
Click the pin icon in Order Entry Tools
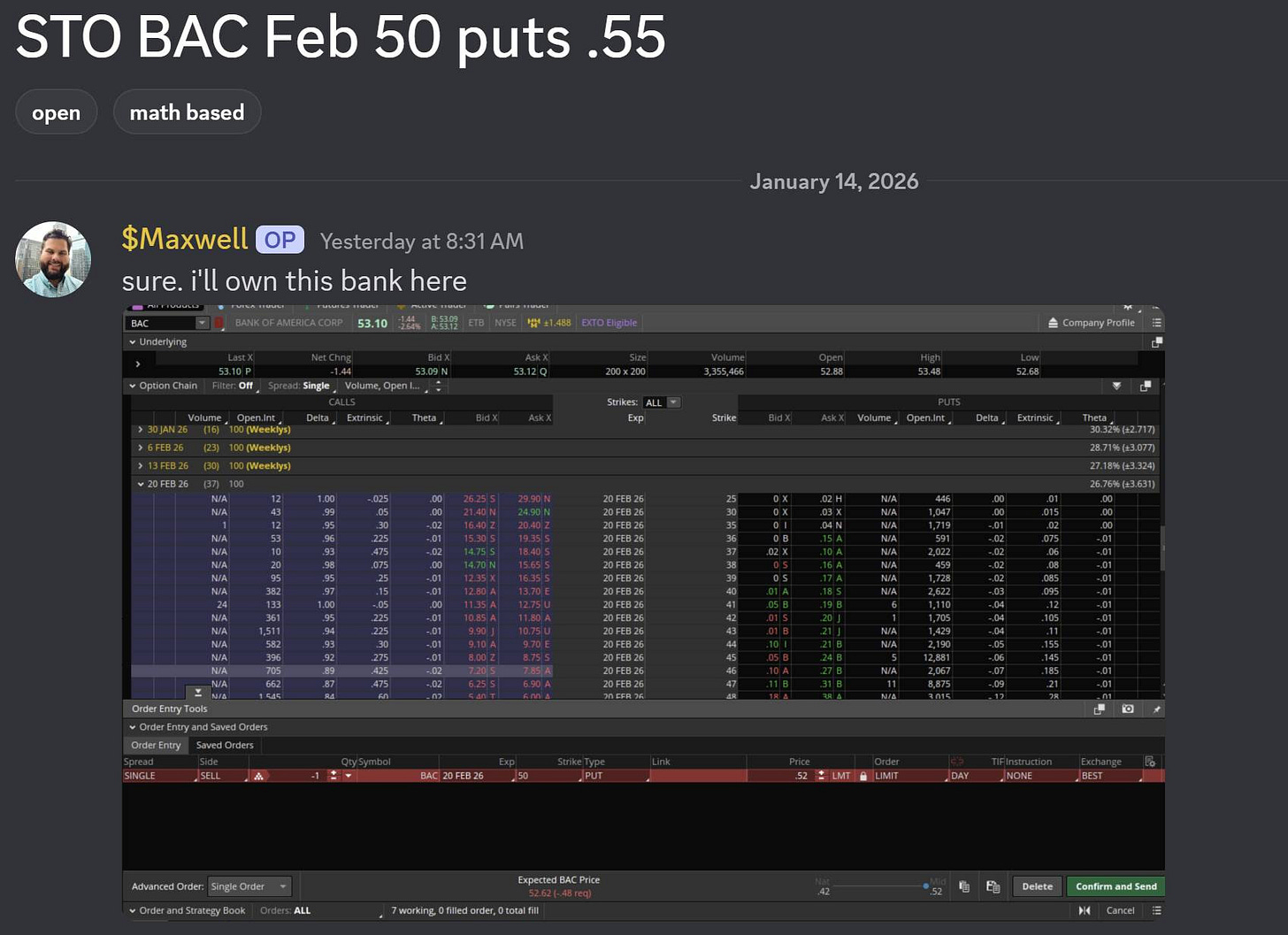click(x=1156, y=709)
